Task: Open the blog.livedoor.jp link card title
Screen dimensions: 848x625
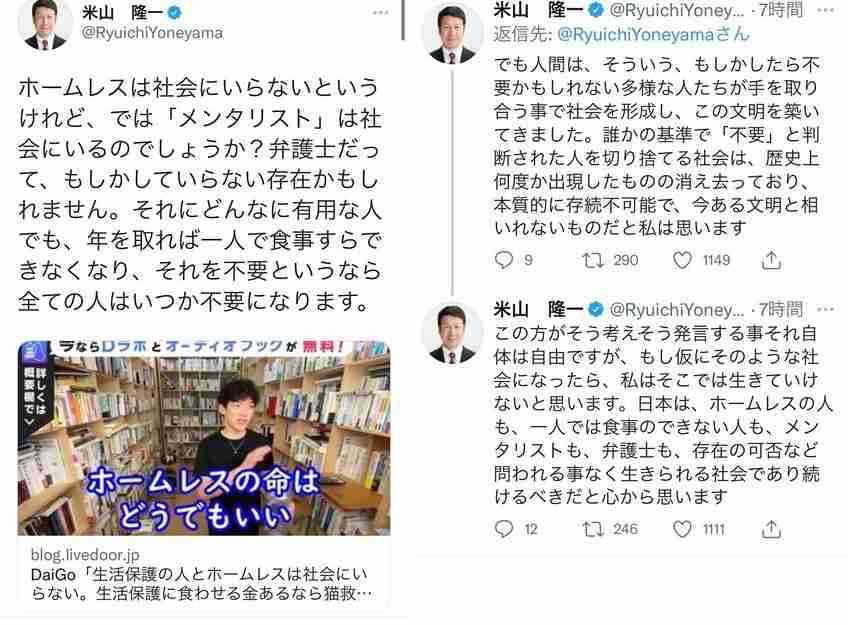Action: (201, 583)
